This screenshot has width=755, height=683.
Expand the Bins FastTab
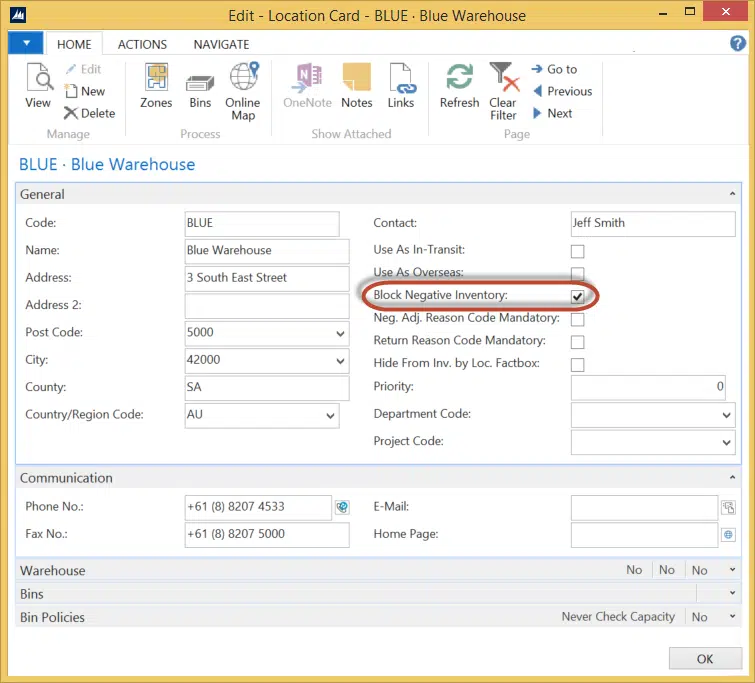coord(732,593)
